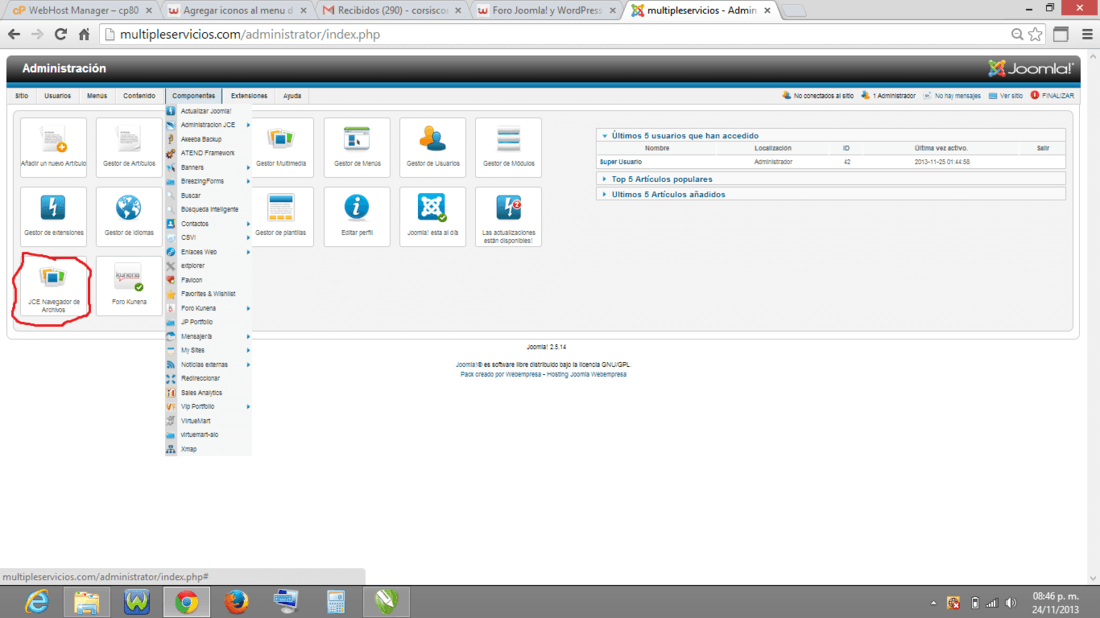Select Favorites & Wishlist menu entry
This screenshot has height=618, width=1100.
point(208,294)
